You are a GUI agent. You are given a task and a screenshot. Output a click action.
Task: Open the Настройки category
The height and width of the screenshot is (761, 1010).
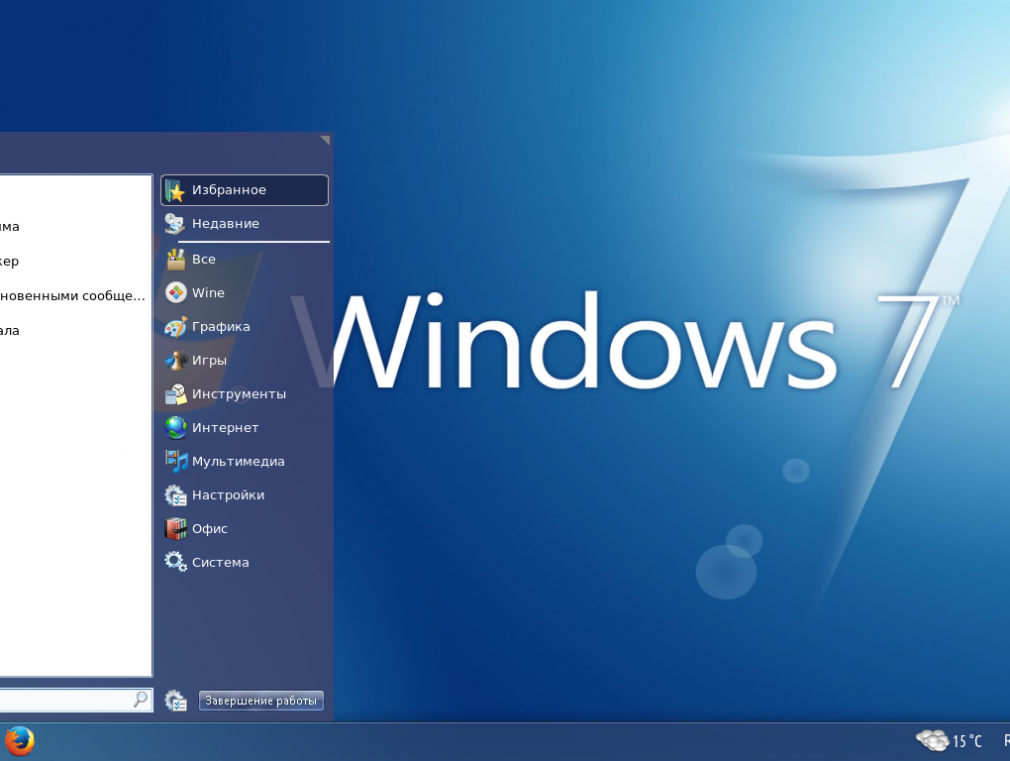(244, 495)
